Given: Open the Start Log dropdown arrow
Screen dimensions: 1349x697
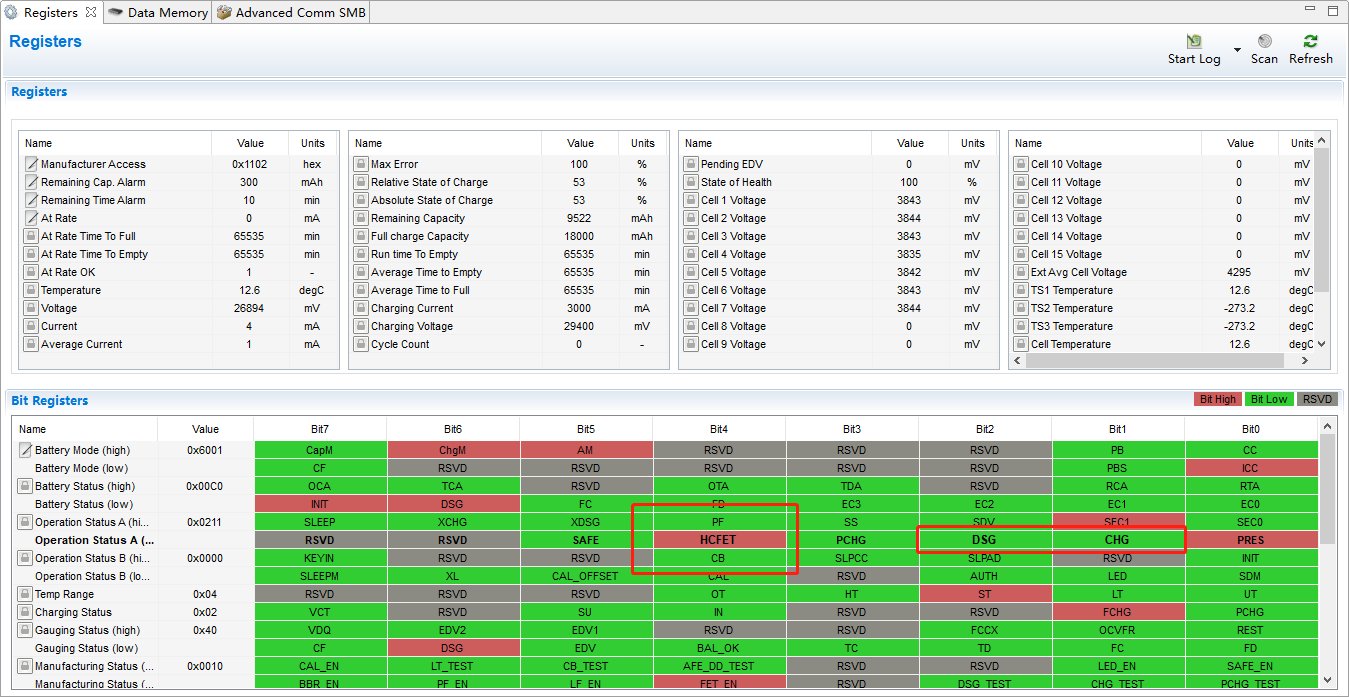Looking at the screenshot, I should (x=1236, y=48).
